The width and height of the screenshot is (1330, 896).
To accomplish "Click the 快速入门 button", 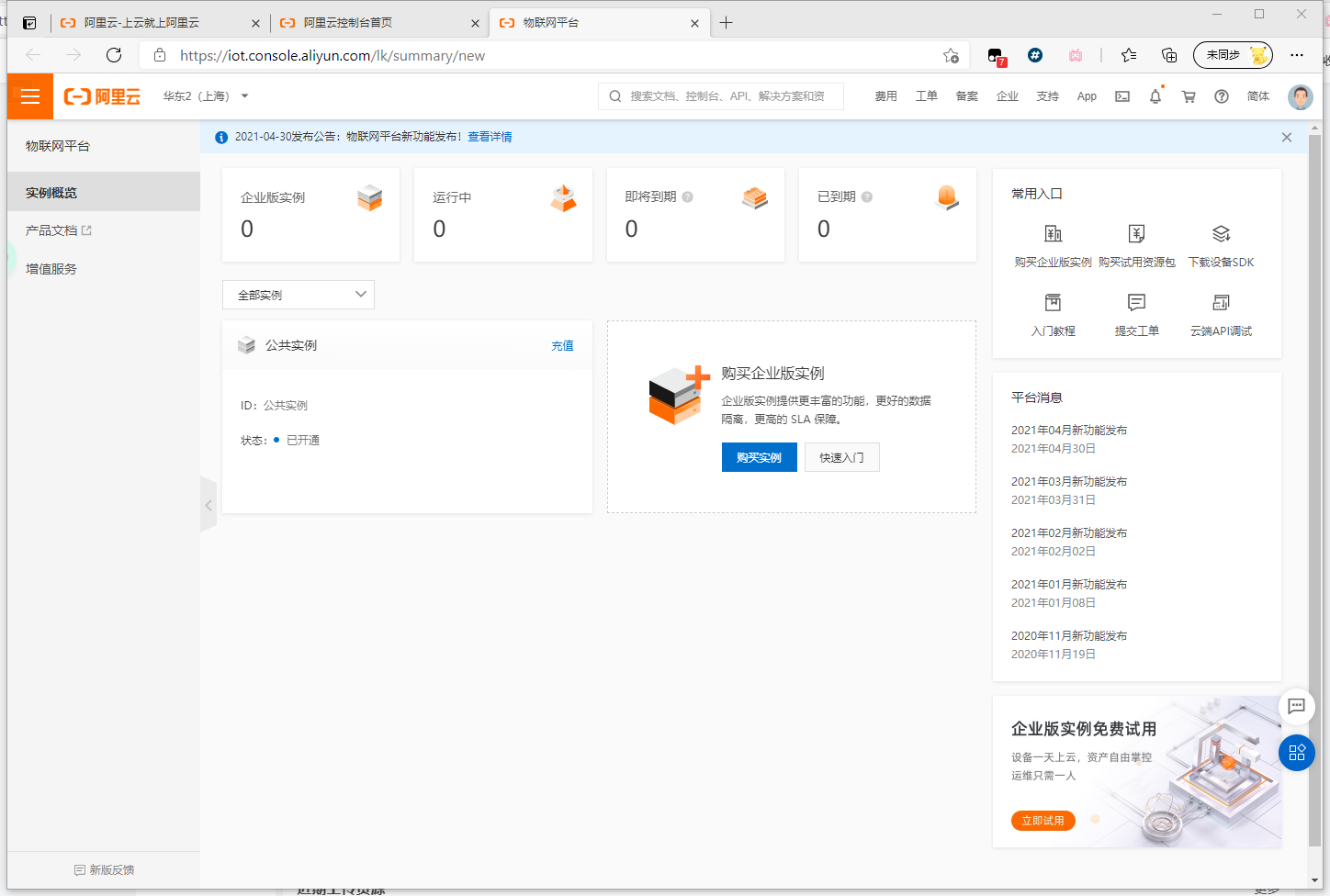I will 842,457.
